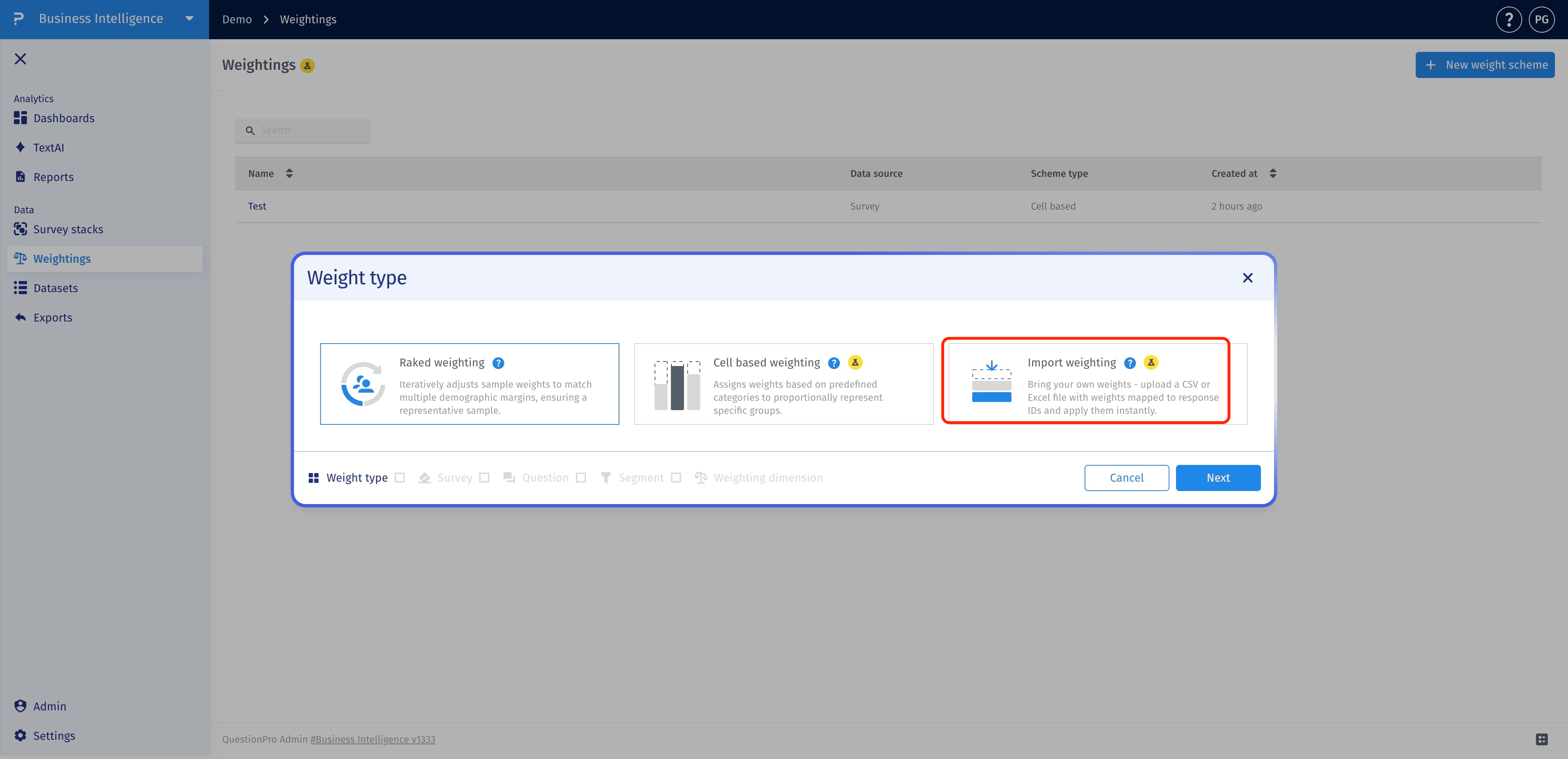Image resolution: width=1568 pixels, height=759 pixels.
Task: Open Import weighting help tooltip icon
Action: pos(1130,363)
